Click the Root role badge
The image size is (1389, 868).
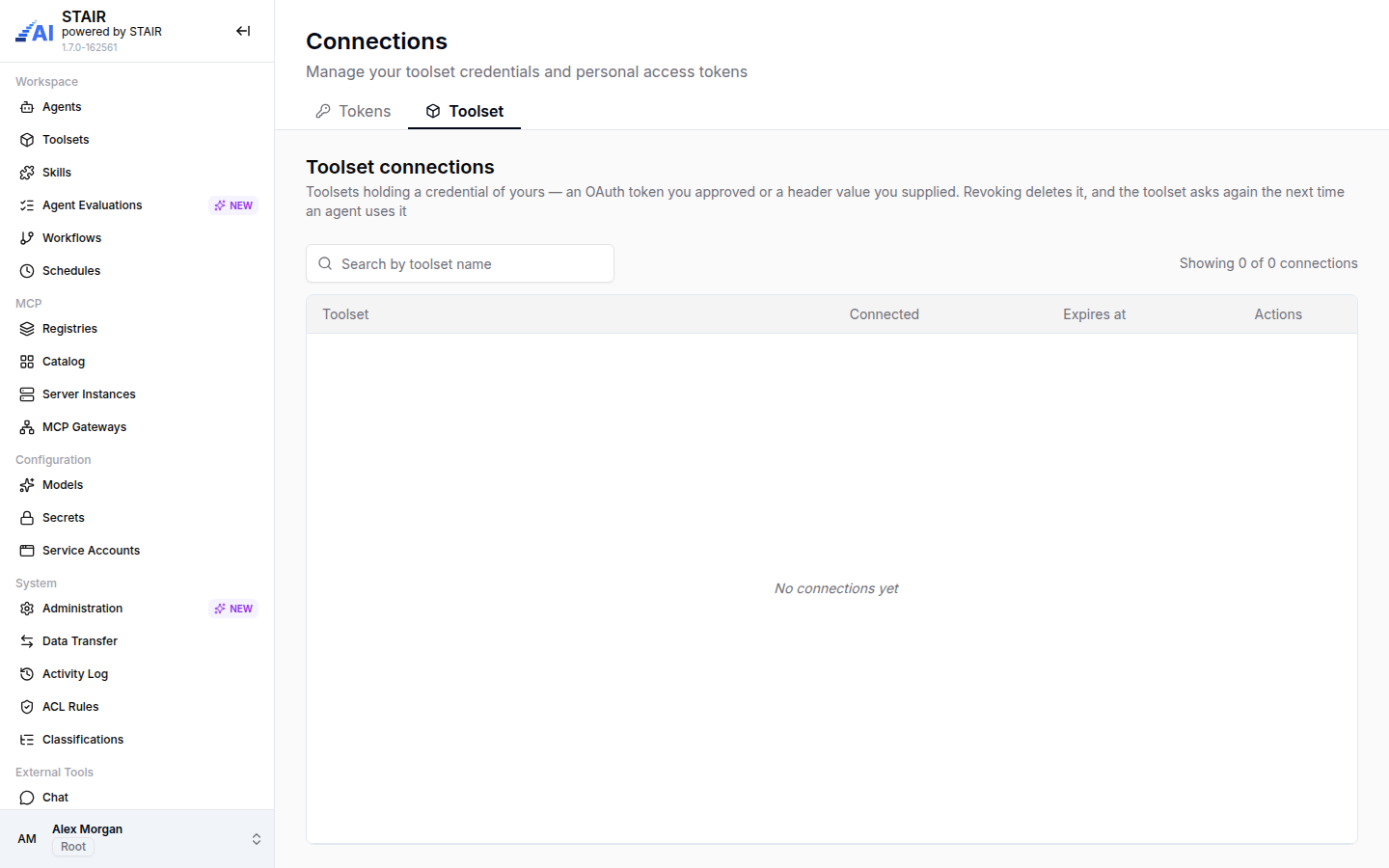[73, 847]
